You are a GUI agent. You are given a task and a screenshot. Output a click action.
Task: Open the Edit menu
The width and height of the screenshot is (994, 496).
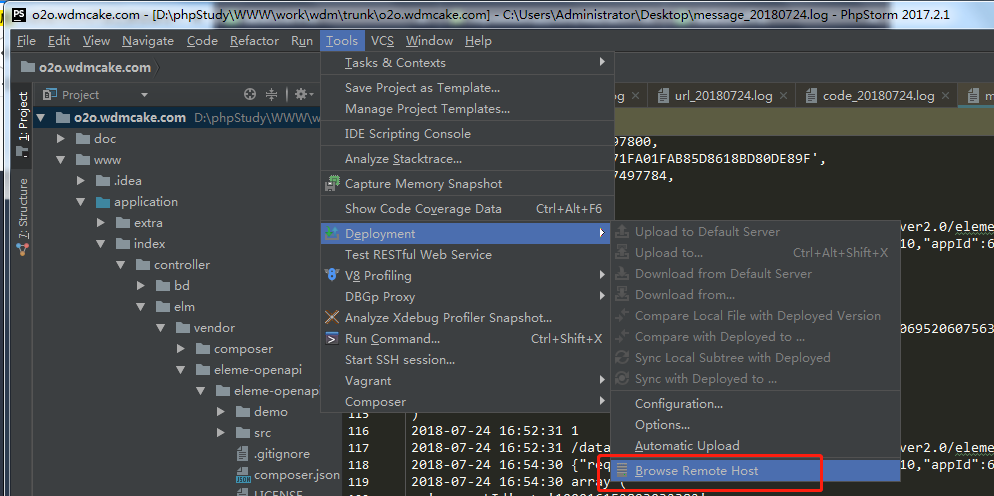click(x=59, y=41)
